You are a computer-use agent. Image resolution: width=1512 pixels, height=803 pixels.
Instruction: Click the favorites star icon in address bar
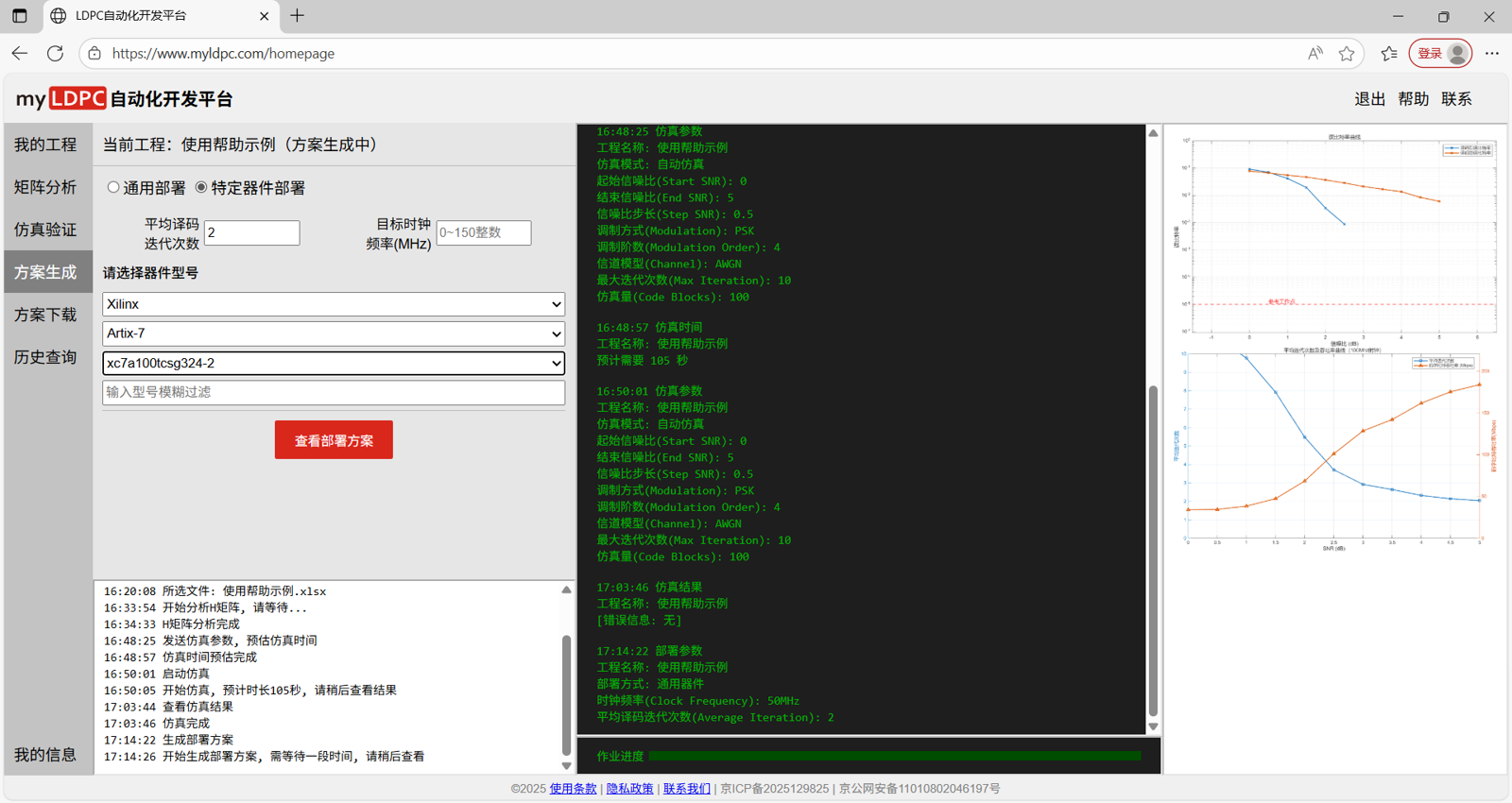(x=1347, y=54)
